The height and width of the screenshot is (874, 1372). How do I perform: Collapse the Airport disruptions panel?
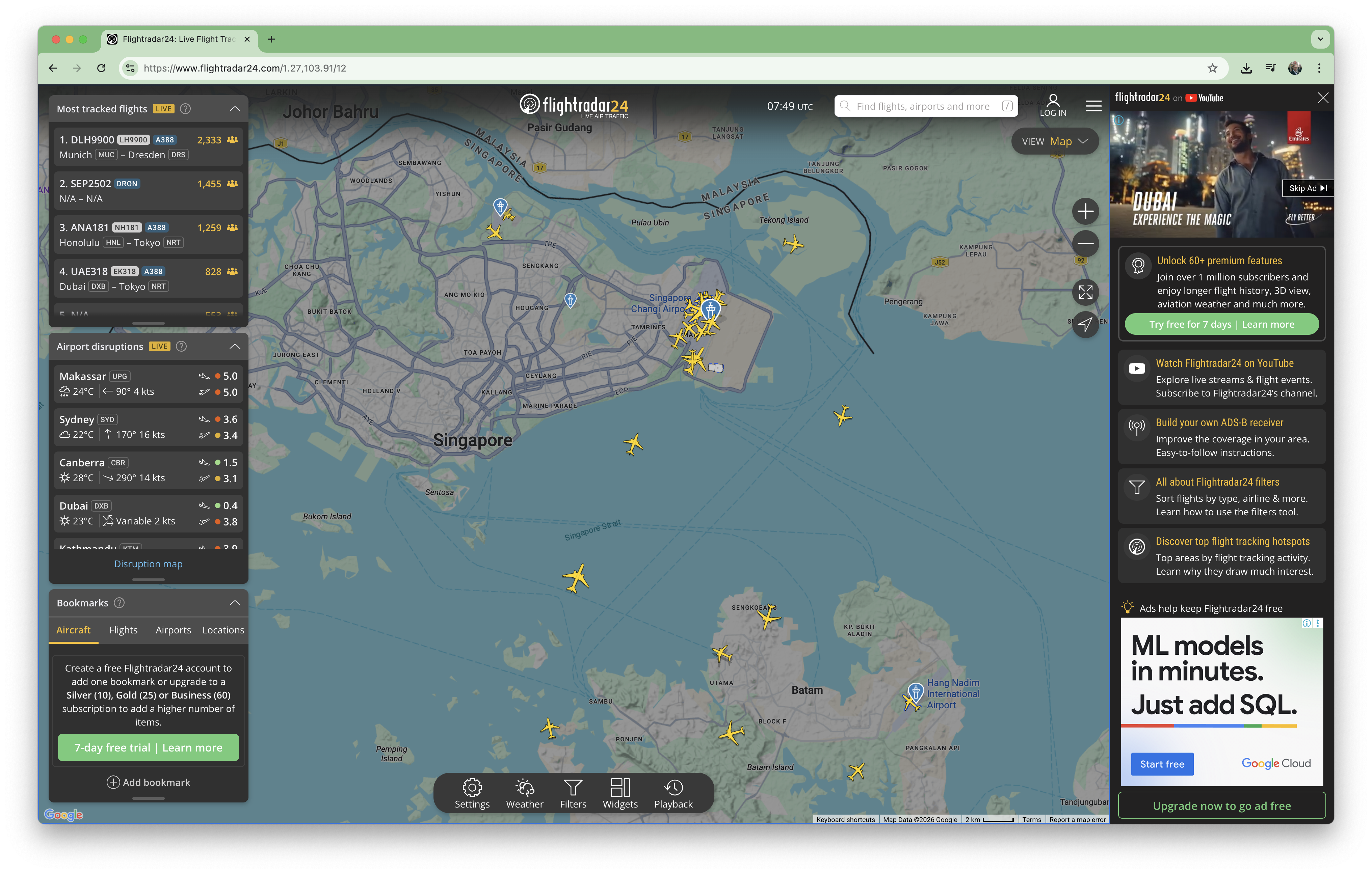click(x=235, y=346)
